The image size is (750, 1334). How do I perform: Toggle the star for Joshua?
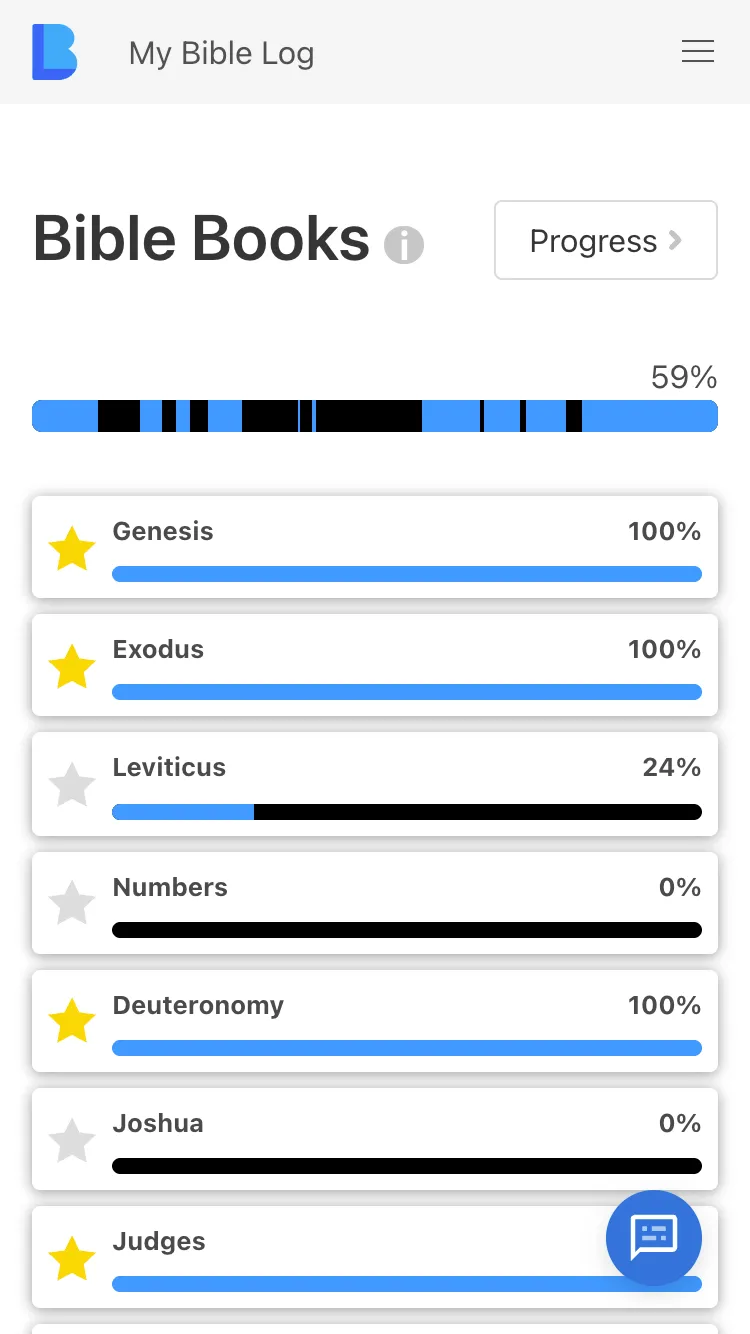point(72,1140)
